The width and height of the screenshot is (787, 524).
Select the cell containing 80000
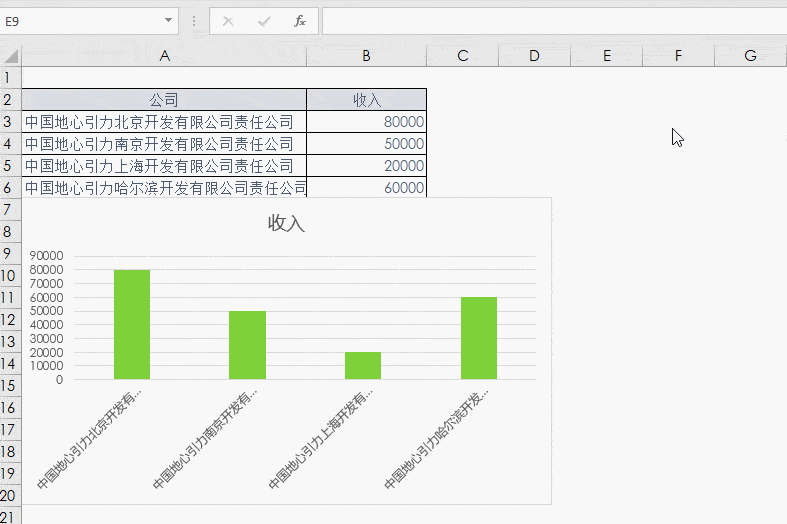point(366,122)
